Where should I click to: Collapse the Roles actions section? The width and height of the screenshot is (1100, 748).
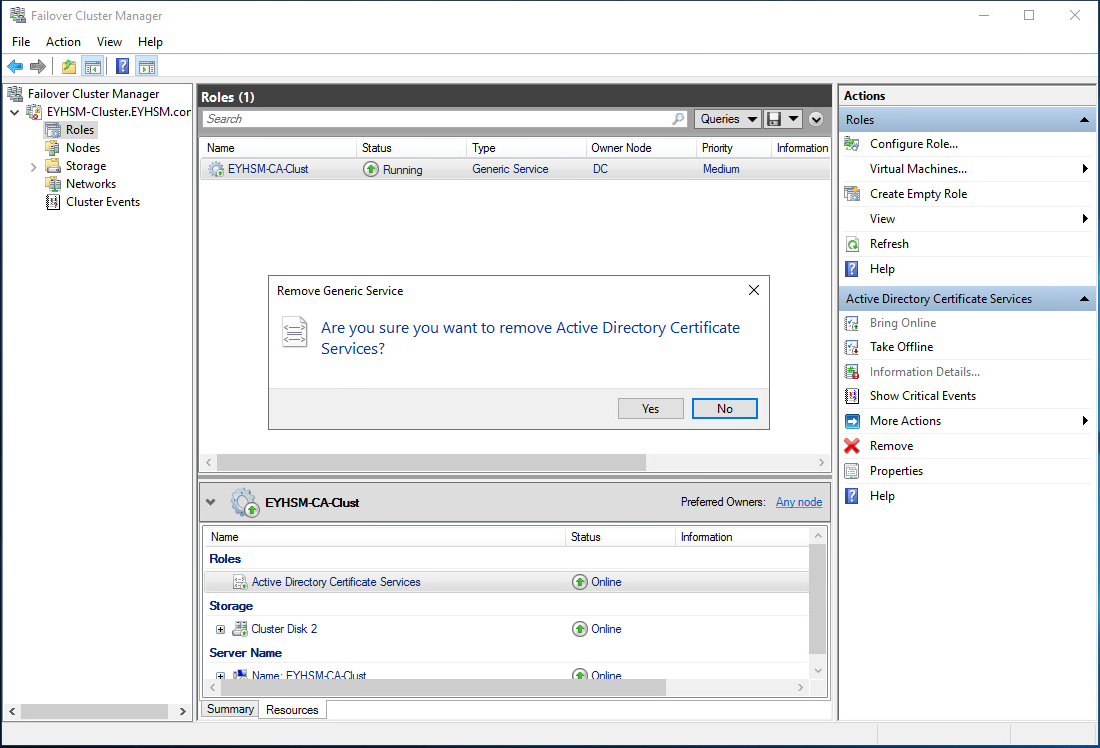click(x=1084, y=120)
